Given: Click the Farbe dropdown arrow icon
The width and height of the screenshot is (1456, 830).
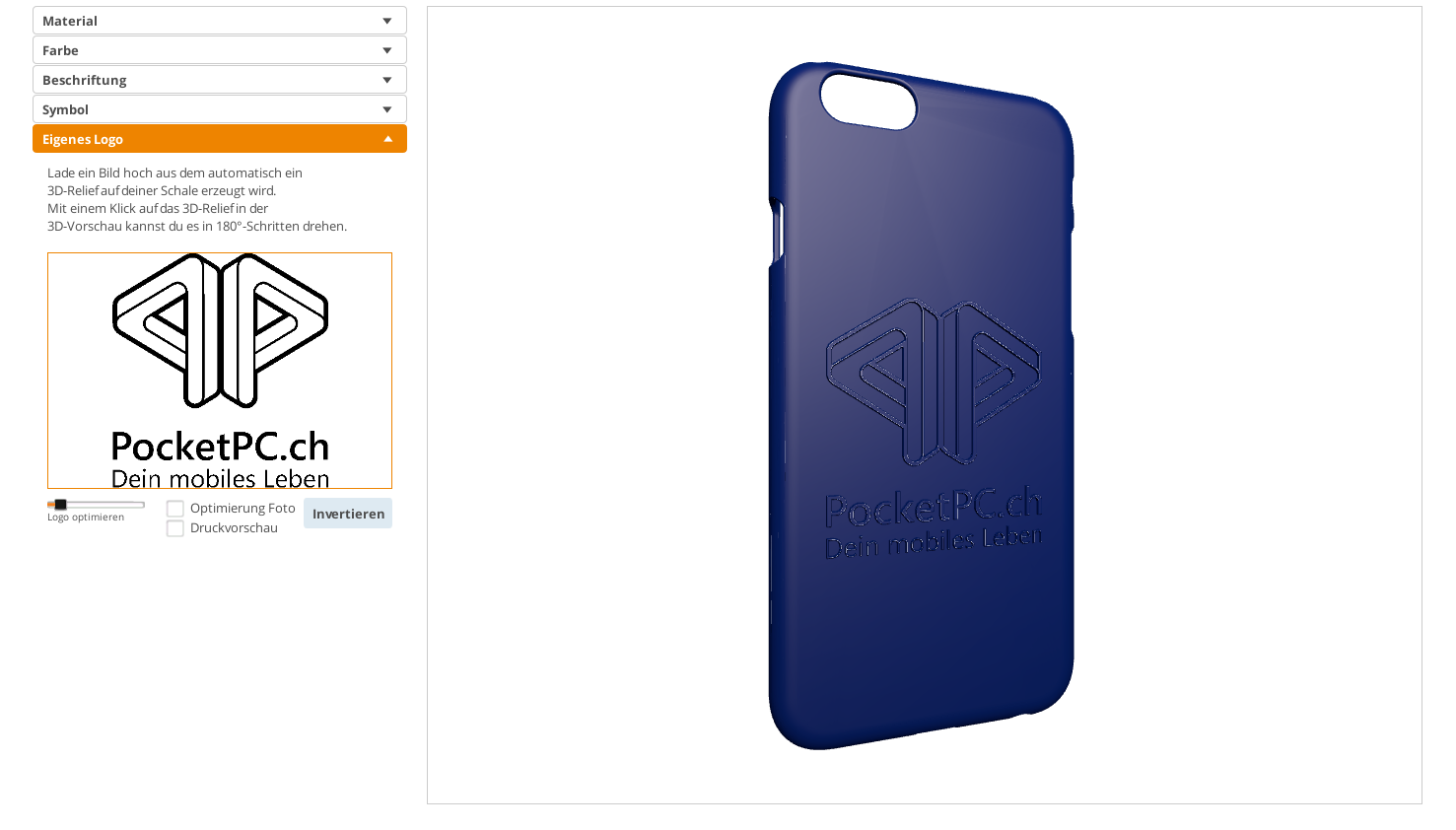Looking at the screenshot, I should coord(387,50).
